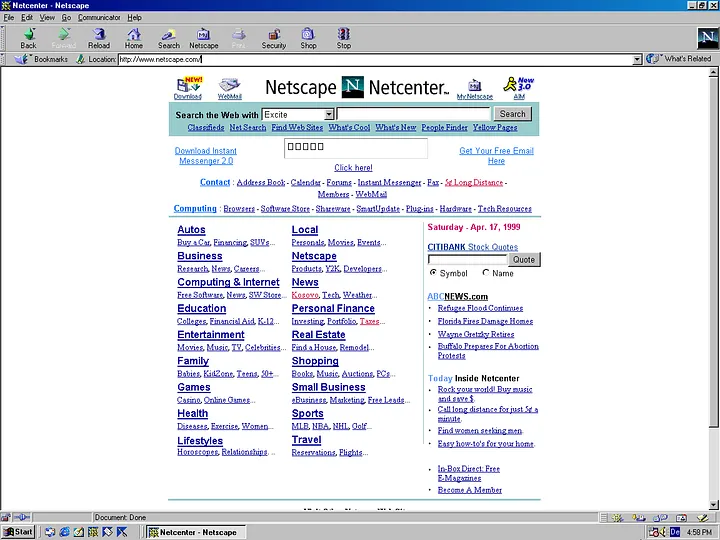
Task: Follow the Entertainment category link
Action: pos(211,335)
